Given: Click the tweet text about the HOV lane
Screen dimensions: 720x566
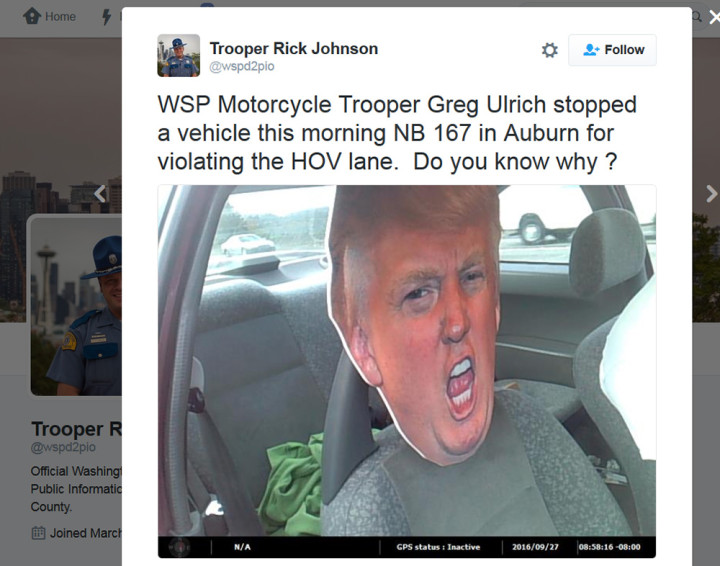Looking at the screenshot, I should pyautogui.click(x=397, y=133).
